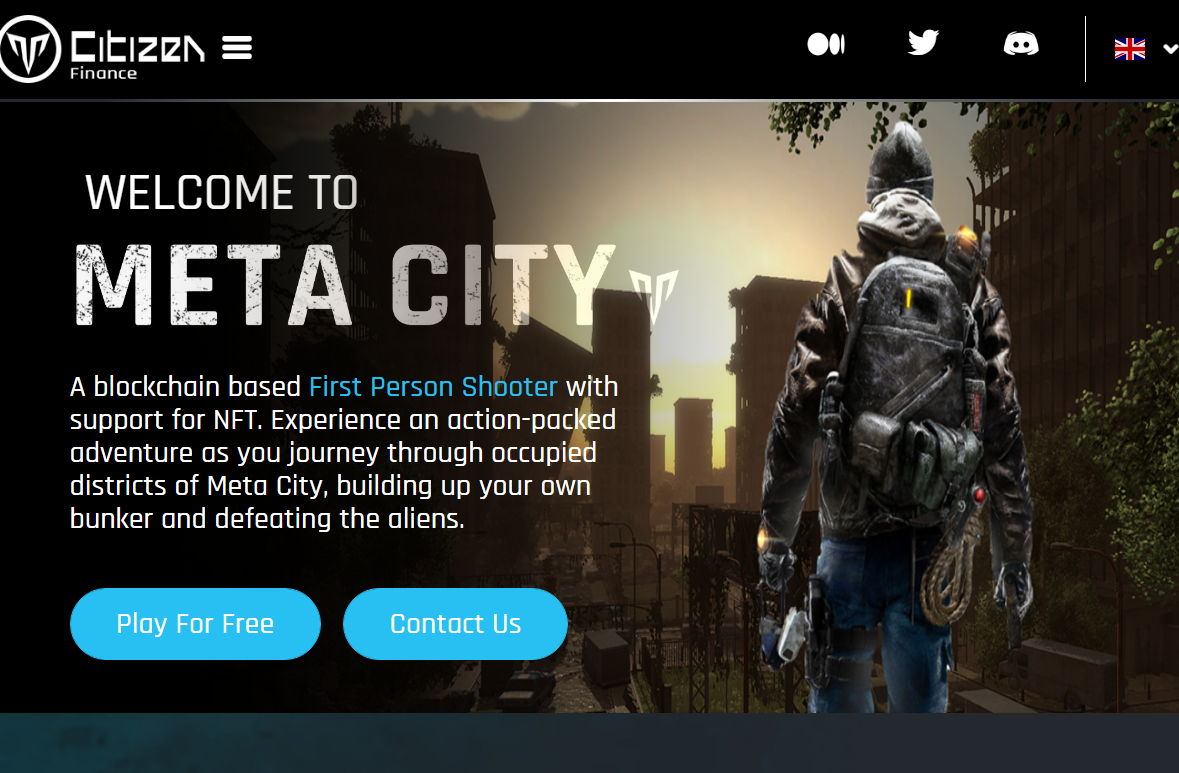Follow the First Person Shooter highlighted text
Image resolution: width=1179 pixels, height=773 pixels.
click(433, 386)
